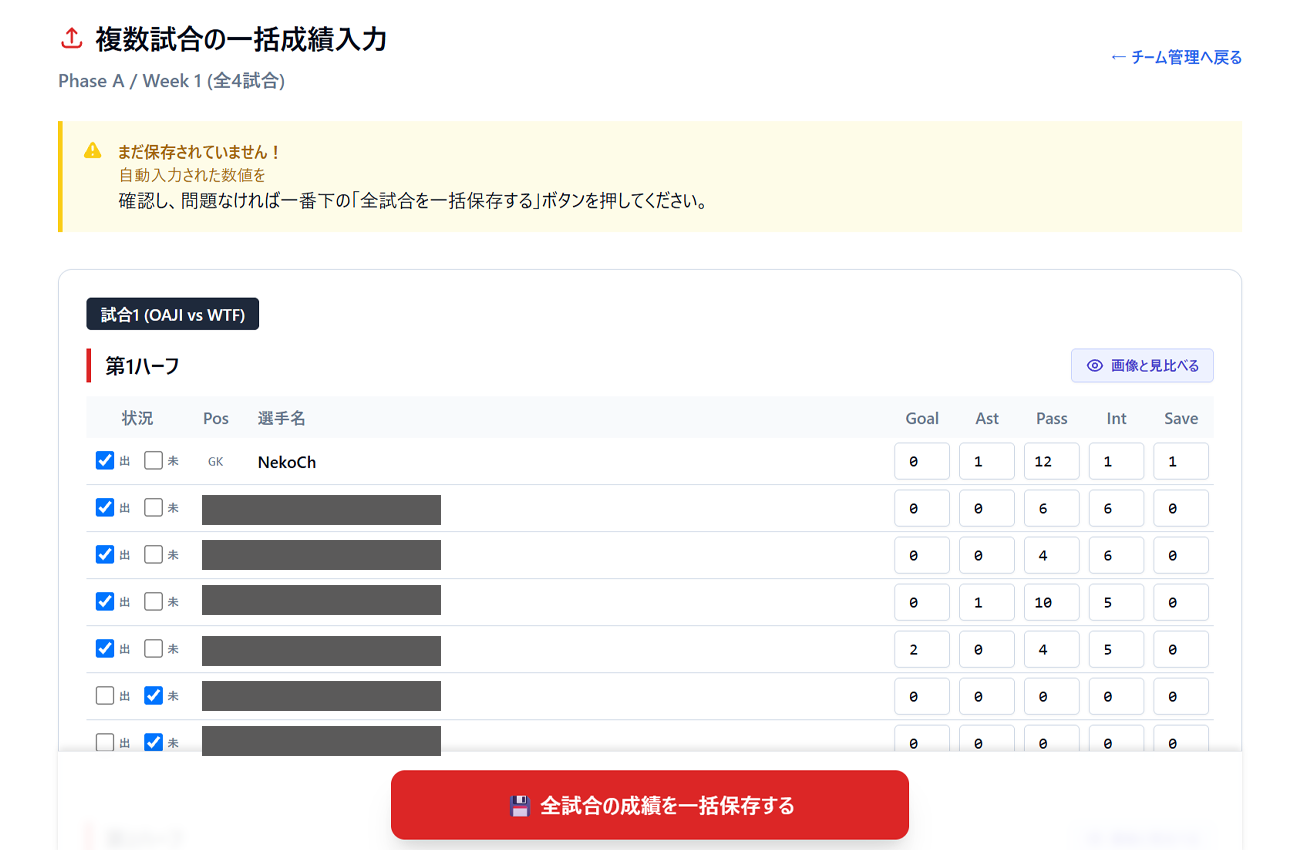Click the player name NekoCh
This screenshot has height=850, width=1293.
[x=287, y=462]
